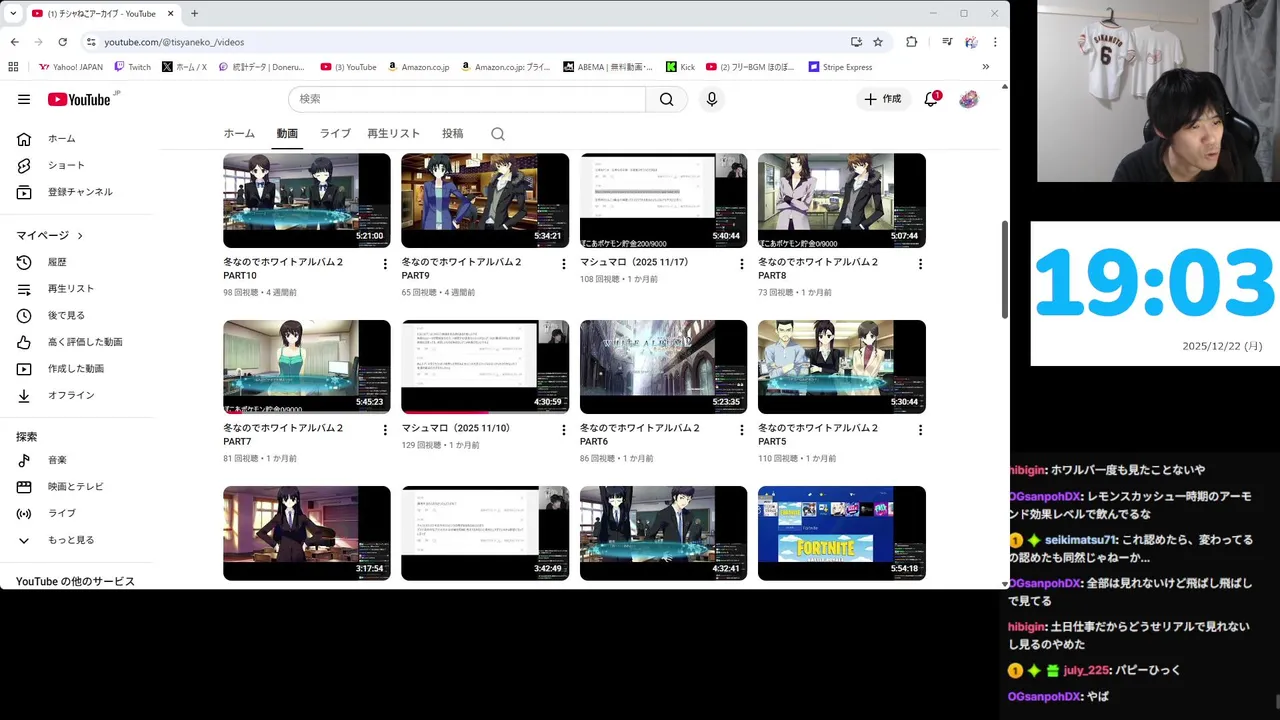Screen dimensions: 1280x720
Task: Open options for 冬なのでホワイトアルバム2 PART5
Action: [920, 430]
